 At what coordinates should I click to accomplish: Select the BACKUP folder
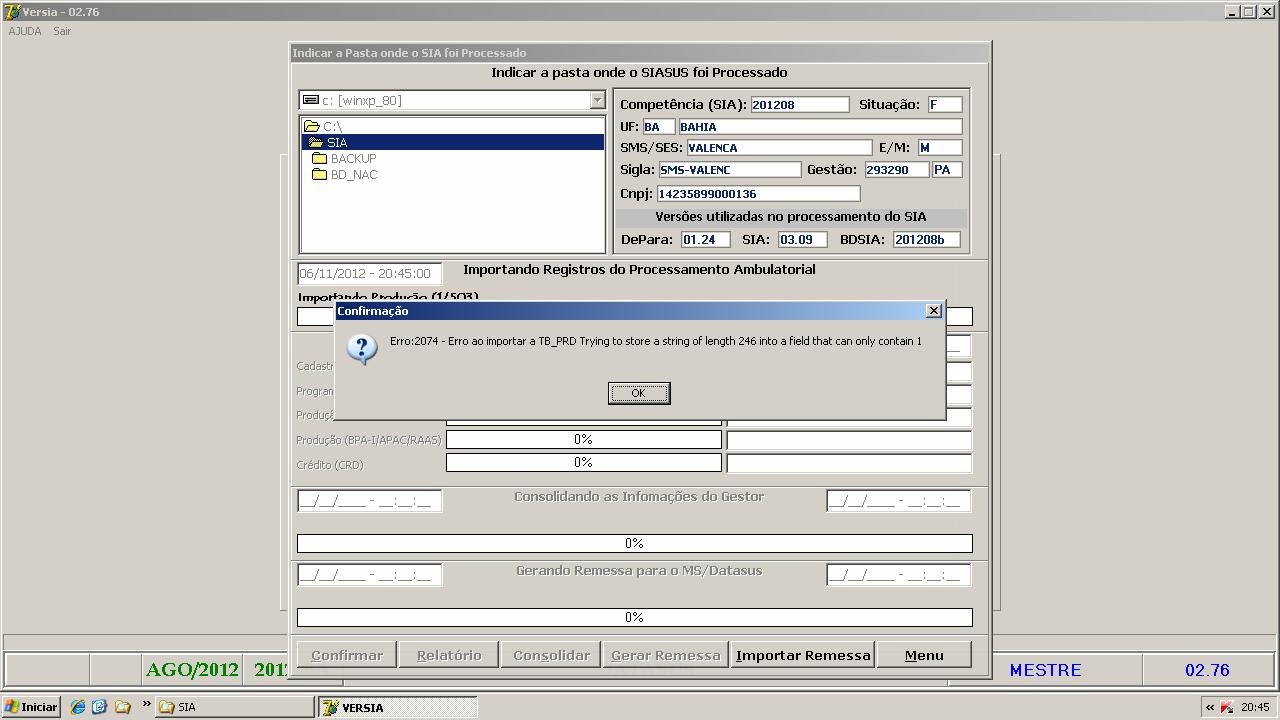(353, 159)
